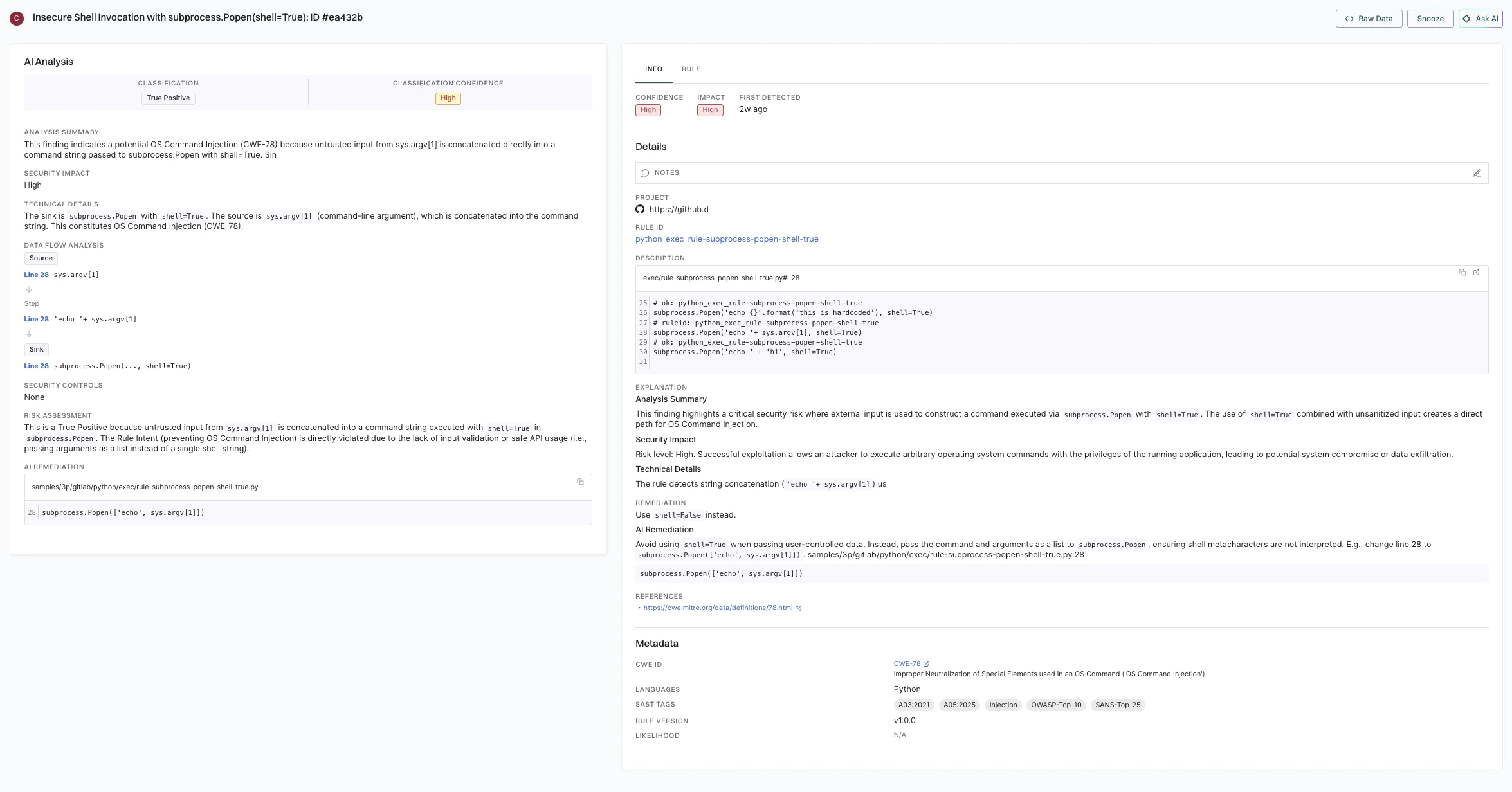The width and height of the screenshot is (1512, 792).
Task: Click the GitHub project icon
Action: pos(640,209)
